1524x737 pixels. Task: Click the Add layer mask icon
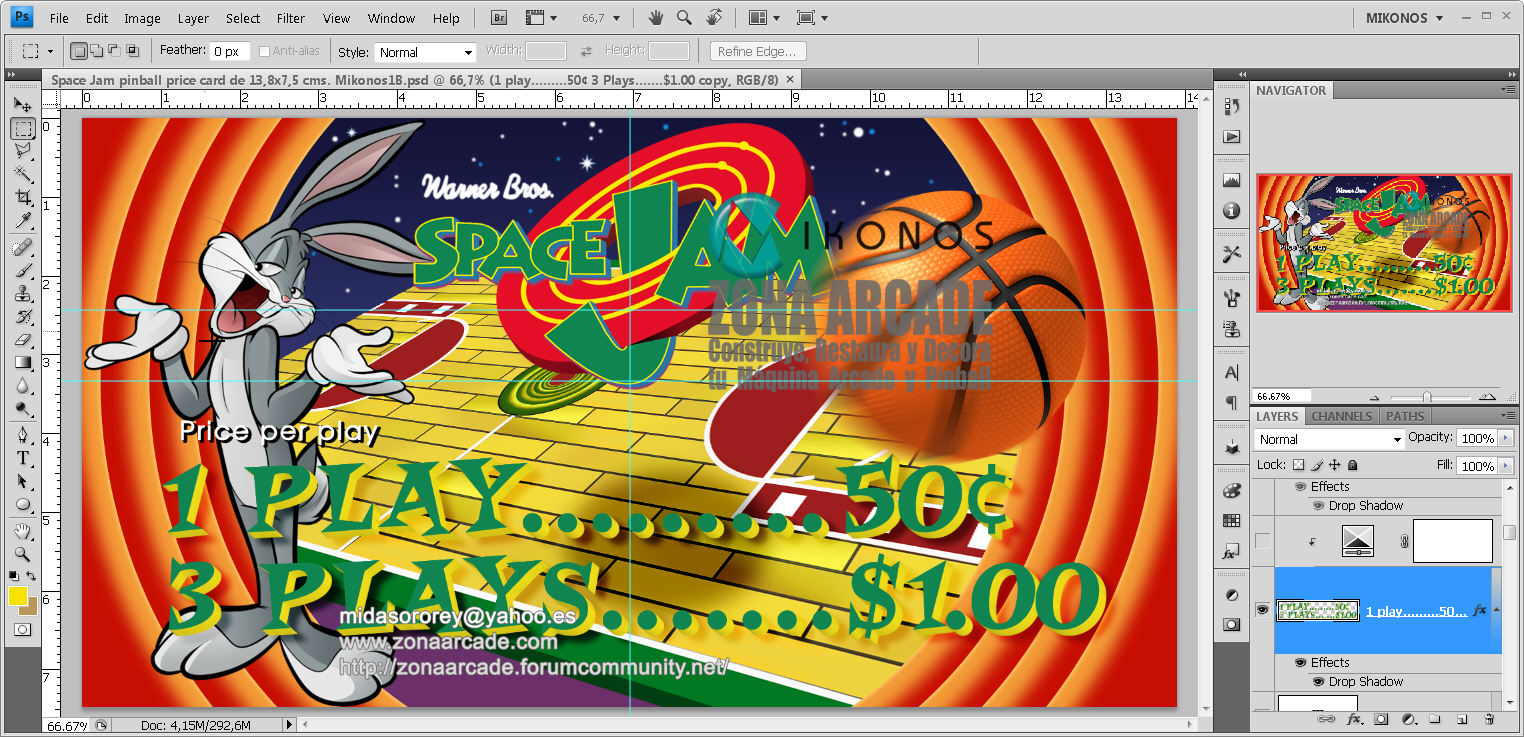click(1381, 719)
